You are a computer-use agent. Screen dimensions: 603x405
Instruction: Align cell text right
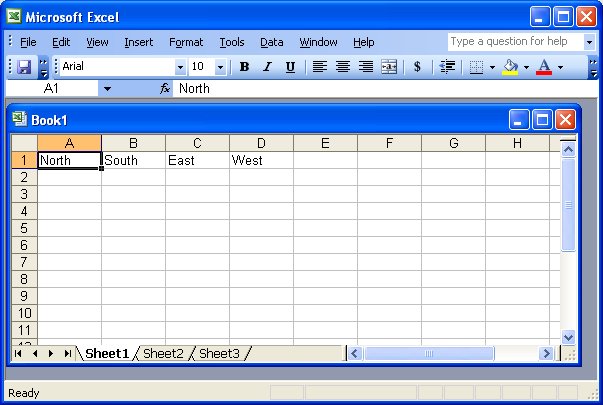click(x=366, y=67)
